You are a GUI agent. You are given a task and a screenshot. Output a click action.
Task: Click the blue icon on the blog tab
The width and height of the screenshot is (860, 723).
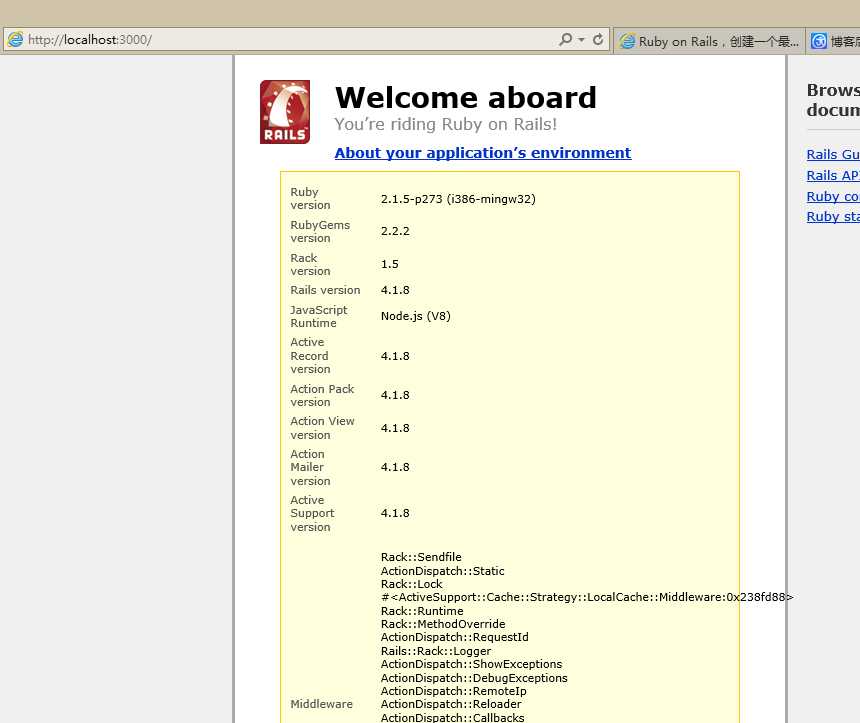[818, 41]
